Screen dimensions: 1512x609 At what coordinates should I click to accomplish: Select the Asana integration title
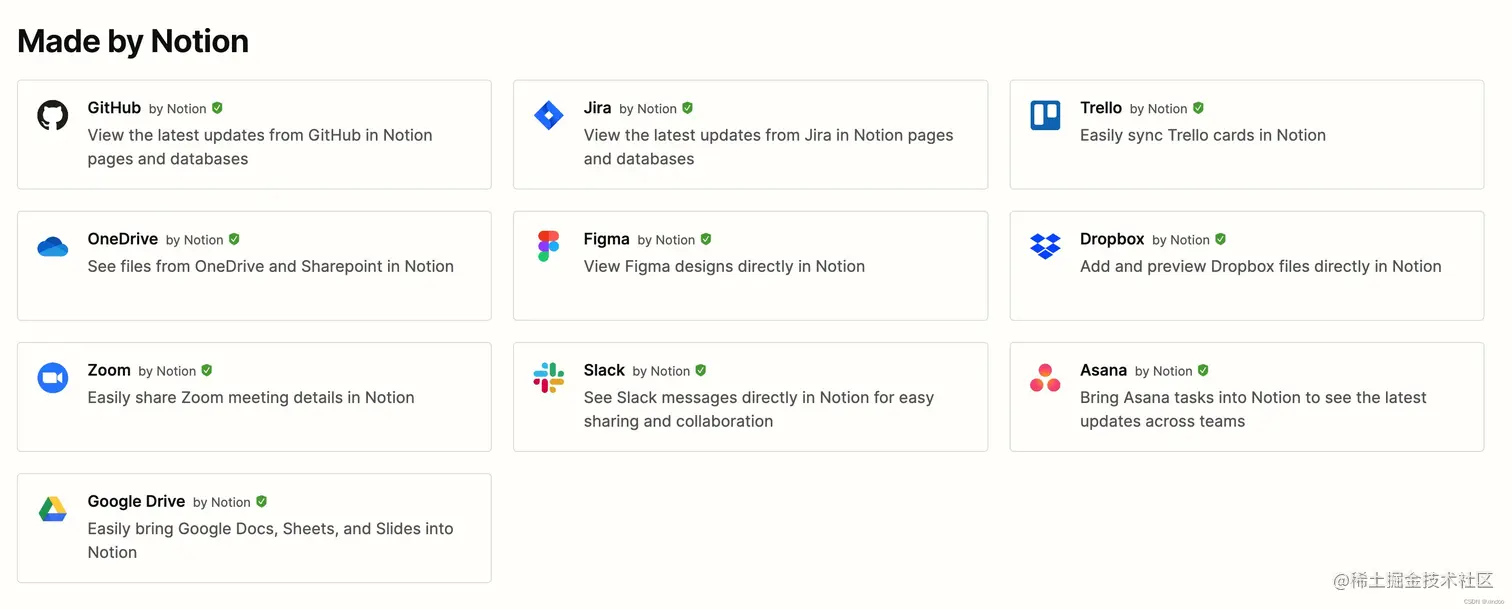point(1103,370)
